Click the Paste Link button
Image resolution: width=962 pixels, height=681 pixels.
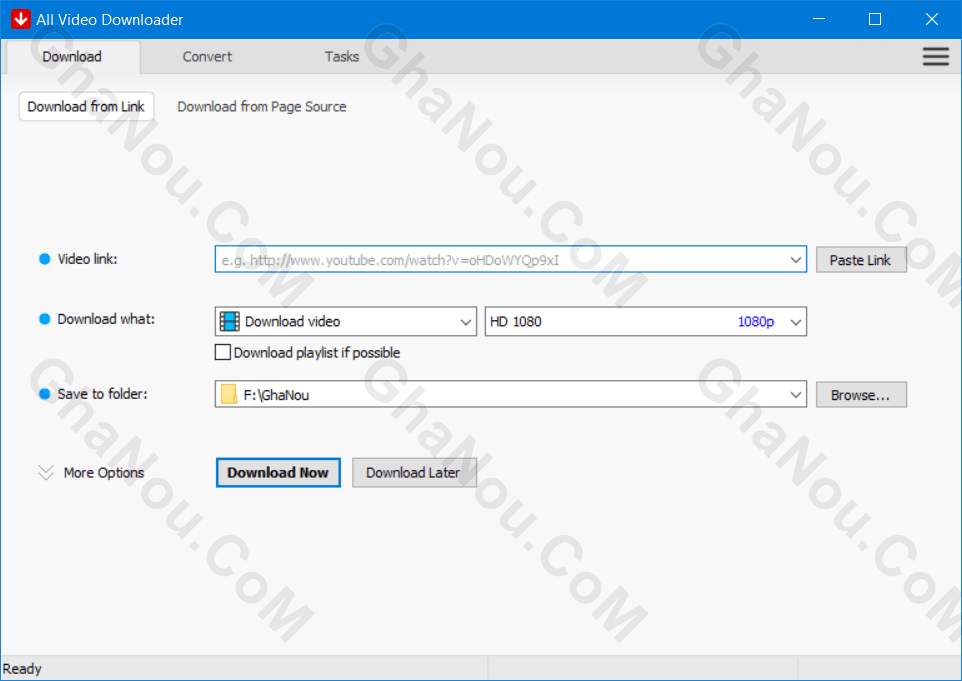[x=861, y=260]
